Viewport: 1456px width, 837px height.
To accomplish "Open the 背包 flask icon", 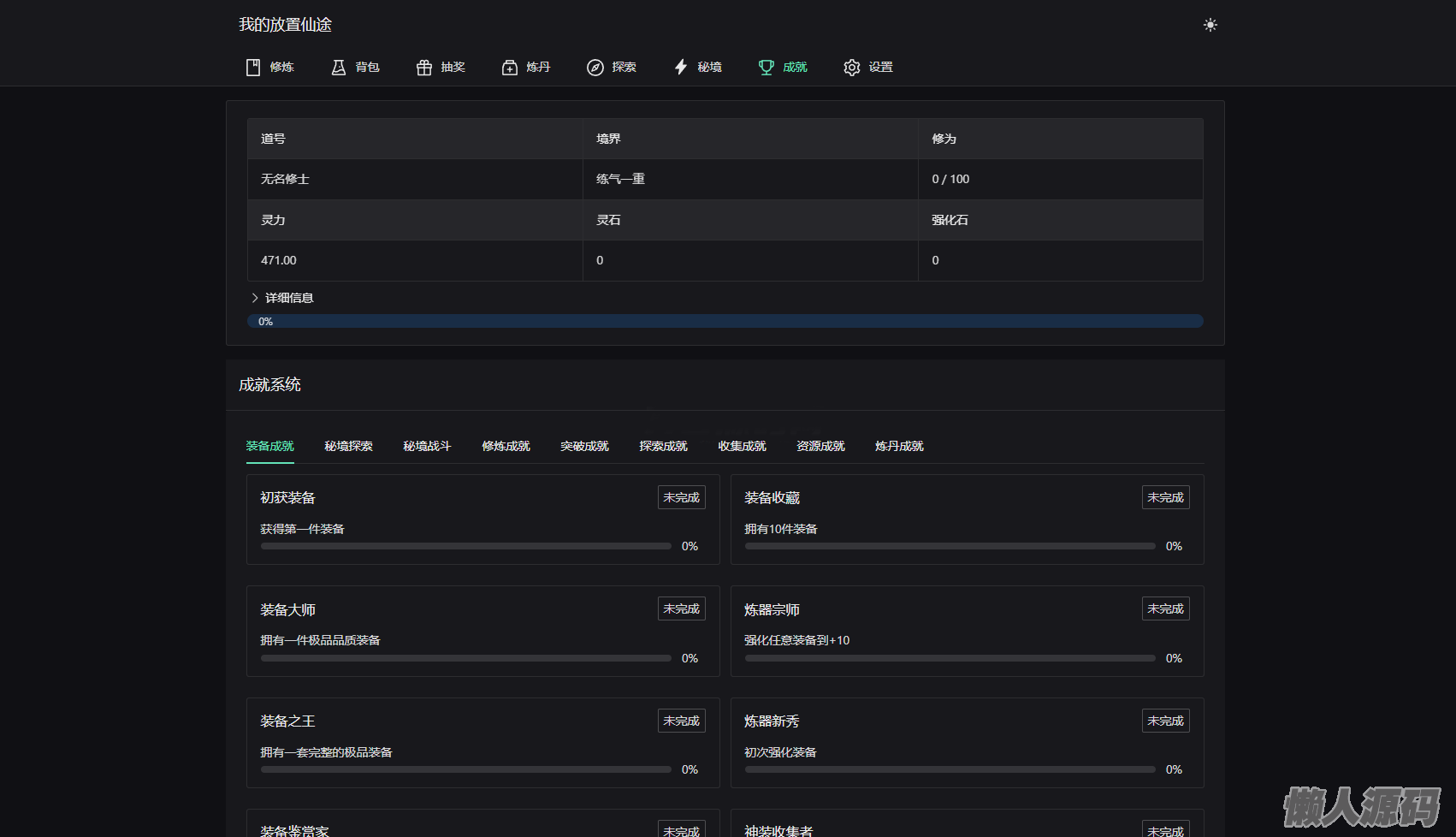I will click(339, 68).
